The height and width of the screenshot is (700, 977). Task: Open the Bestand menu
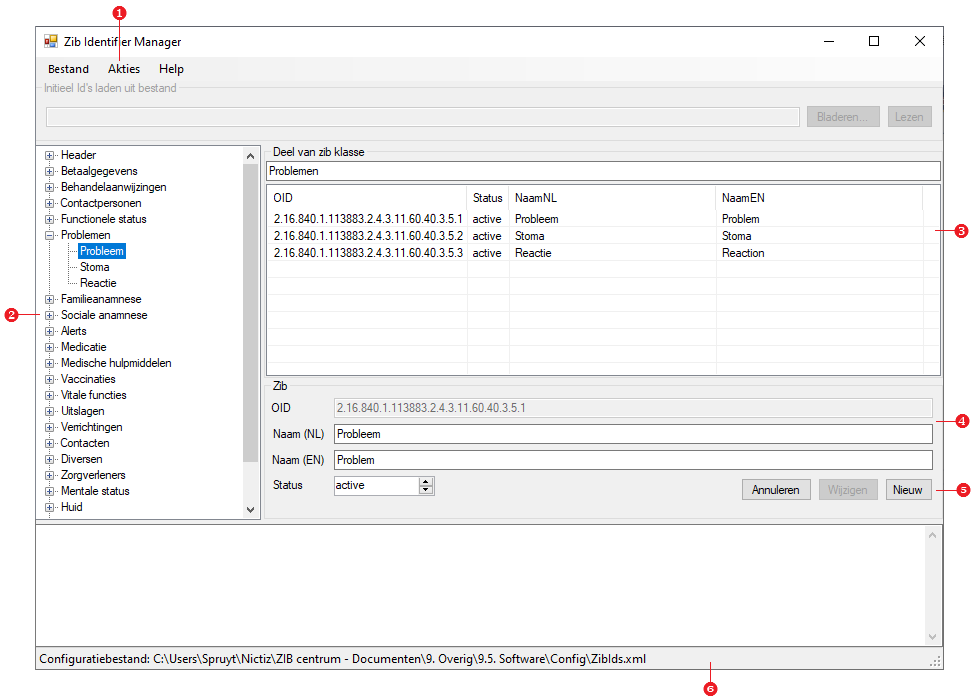click(x=68, y=69)
